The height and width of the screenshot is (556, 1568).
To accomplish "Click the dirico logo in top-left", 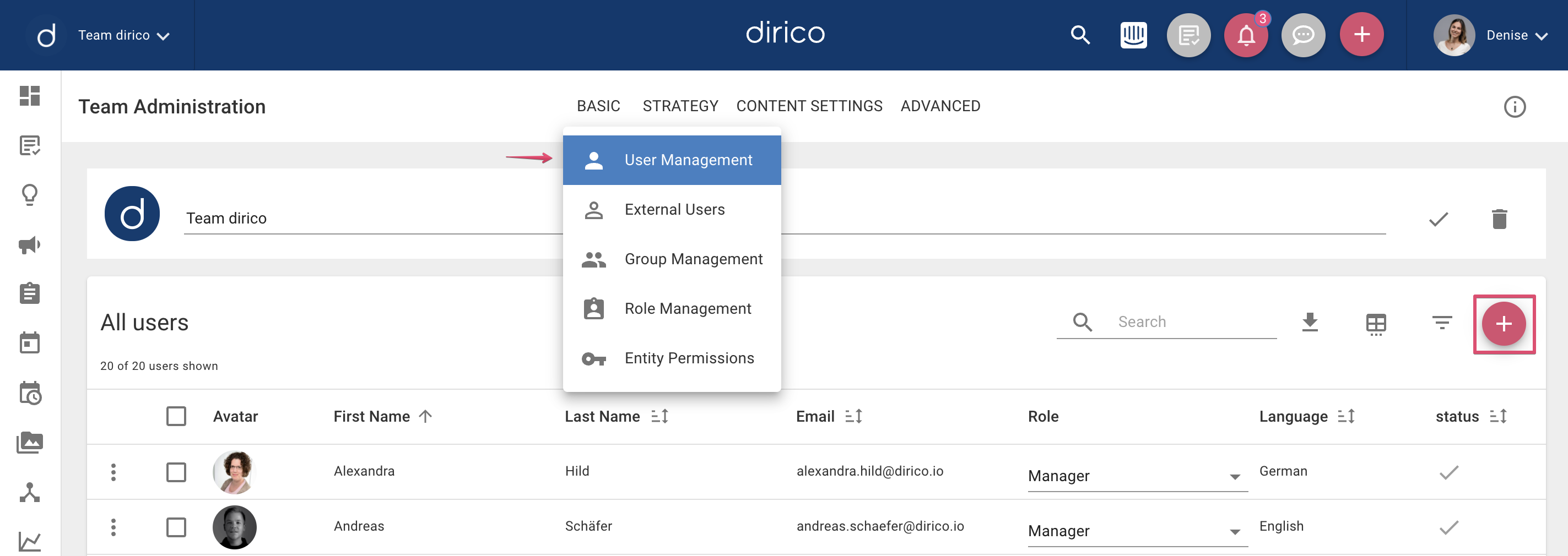I will tap(46, 35).
